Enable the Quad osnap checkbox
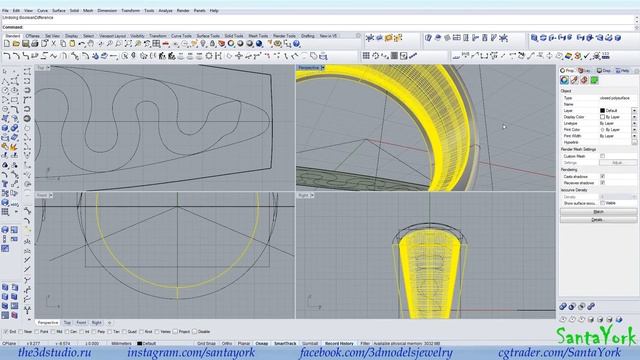This screenshot has width=640, height=360. 124,332
